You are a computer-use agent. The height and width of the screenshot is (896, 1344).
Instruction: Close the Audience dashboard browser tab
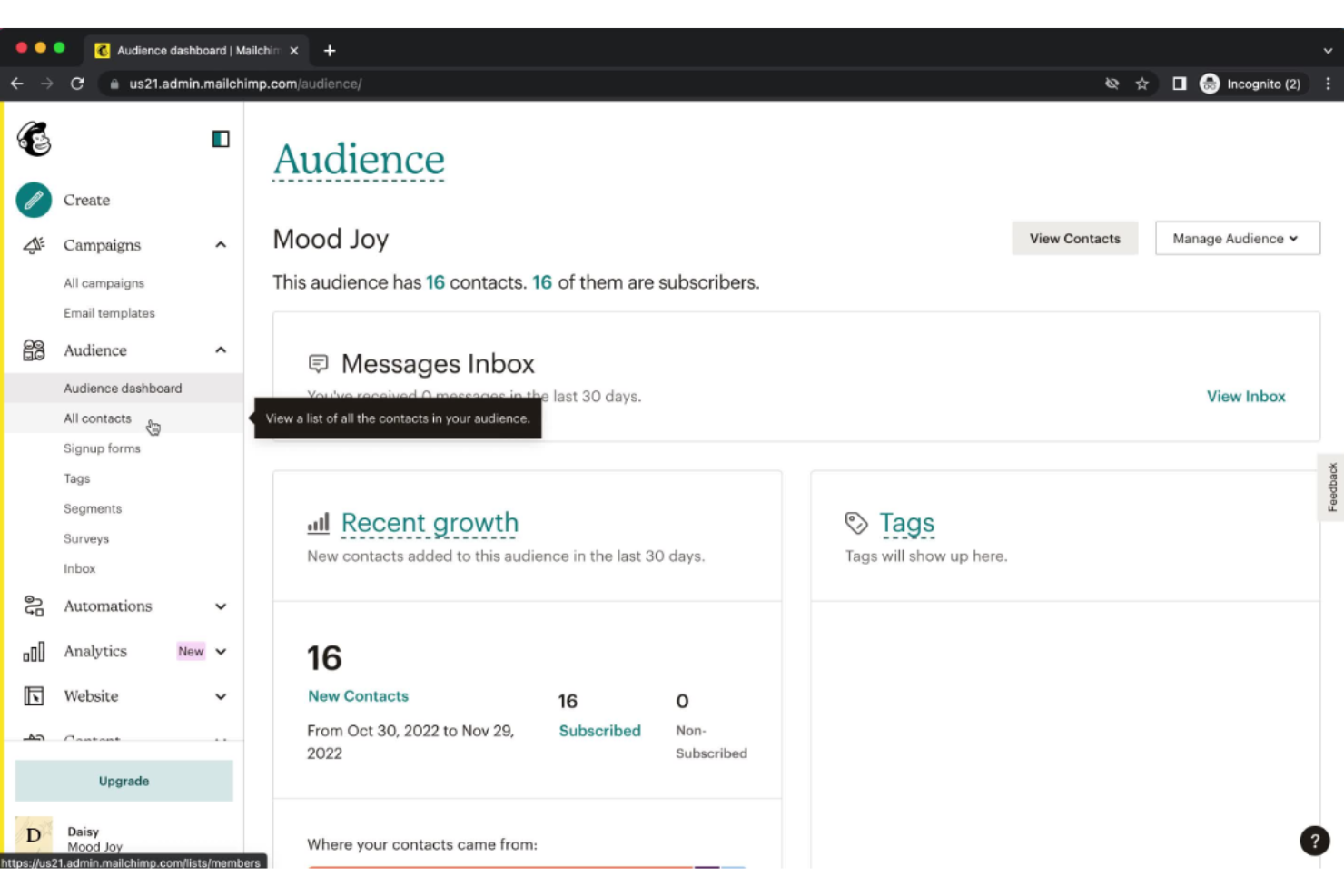coord(293,51)
